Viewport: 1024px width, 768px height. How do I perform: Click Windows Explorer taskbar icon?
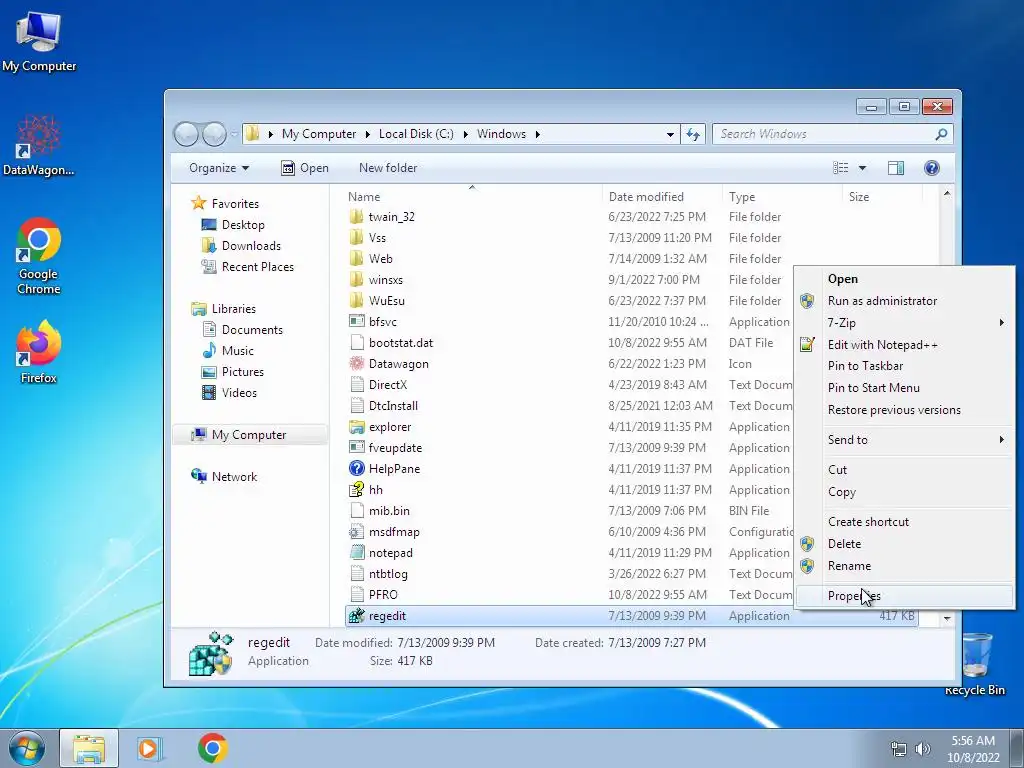coord(89,748)
